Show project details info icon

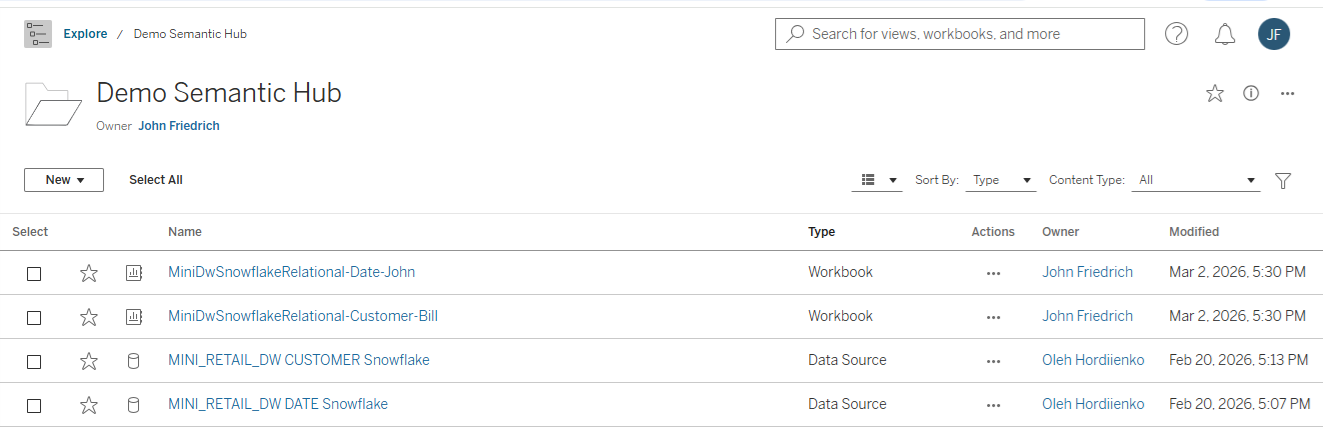1250,93
